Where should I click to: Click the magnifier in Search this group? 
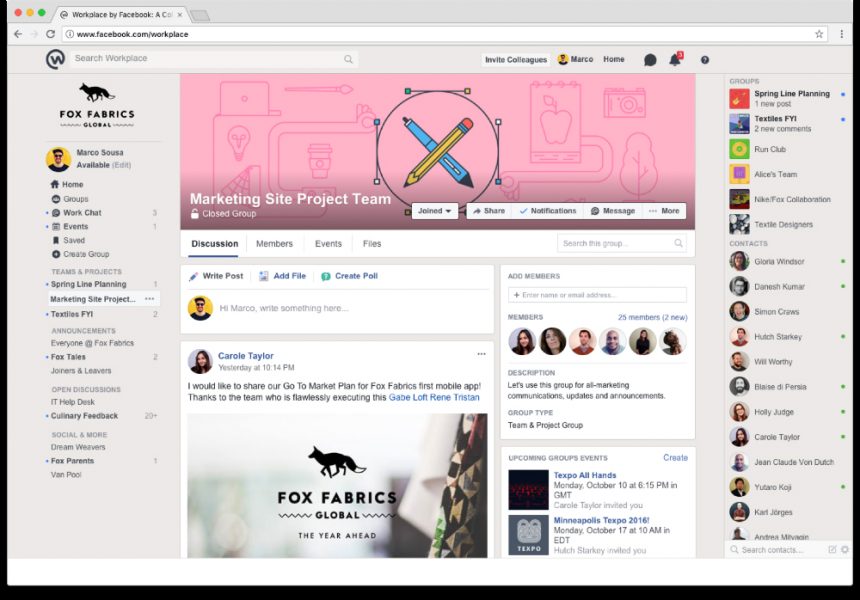tap(678, 243)
